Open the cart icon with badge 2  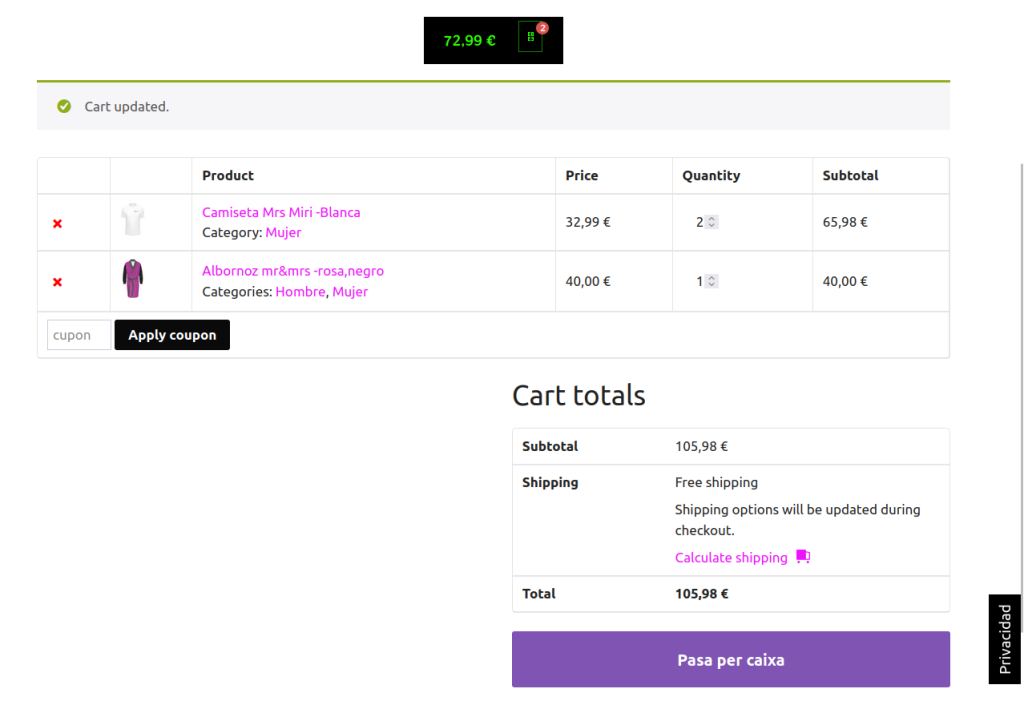[531, 38]
